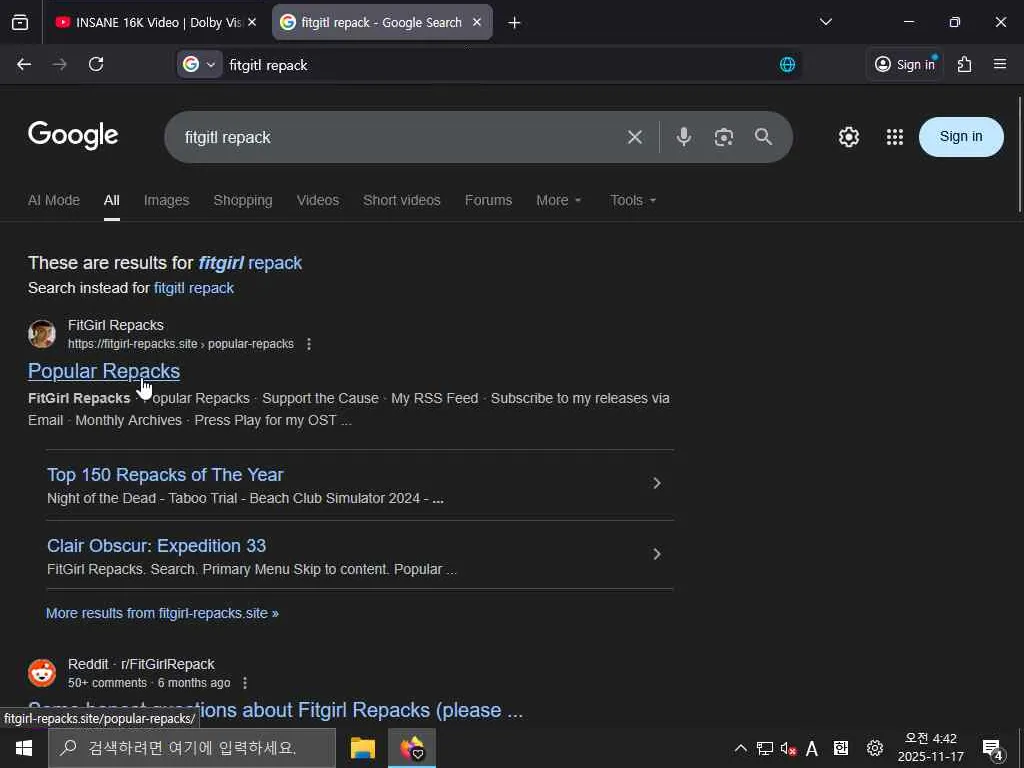Reload the current page
Image resolution: width=1024 pixels, height=768 pixels.
[96, 64]
